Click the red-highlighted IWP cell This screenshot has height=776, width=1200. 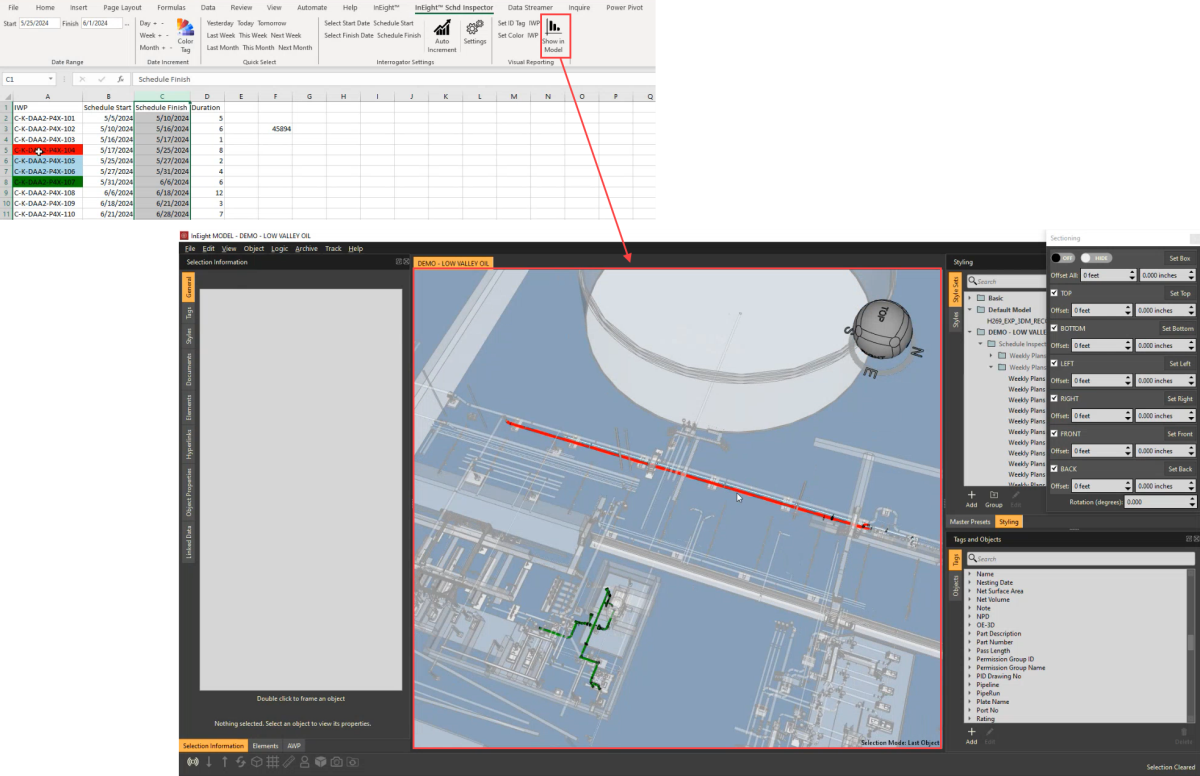[x=47, y=150]
